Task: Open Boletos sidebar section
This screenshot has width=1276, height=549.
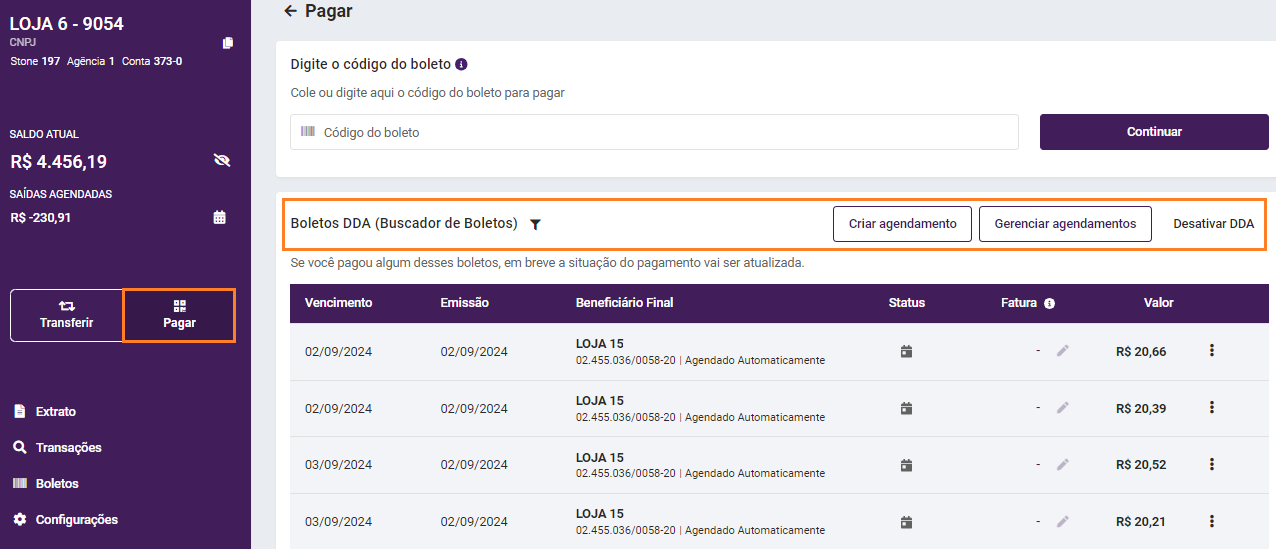Action: tap(57, 483)
